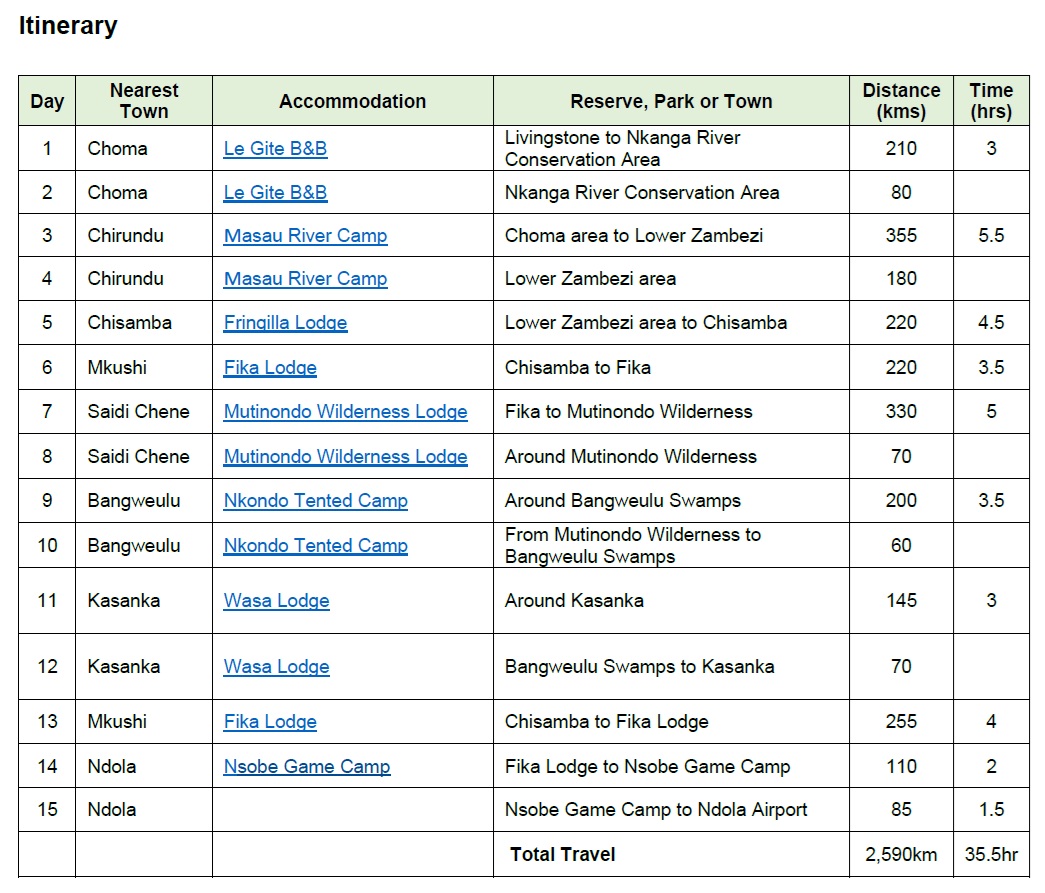Click the Le Gite B&B link in Day 2 row
This screenshot has height=893, width=1045.
pyautogui.click(x=275, y=192)
